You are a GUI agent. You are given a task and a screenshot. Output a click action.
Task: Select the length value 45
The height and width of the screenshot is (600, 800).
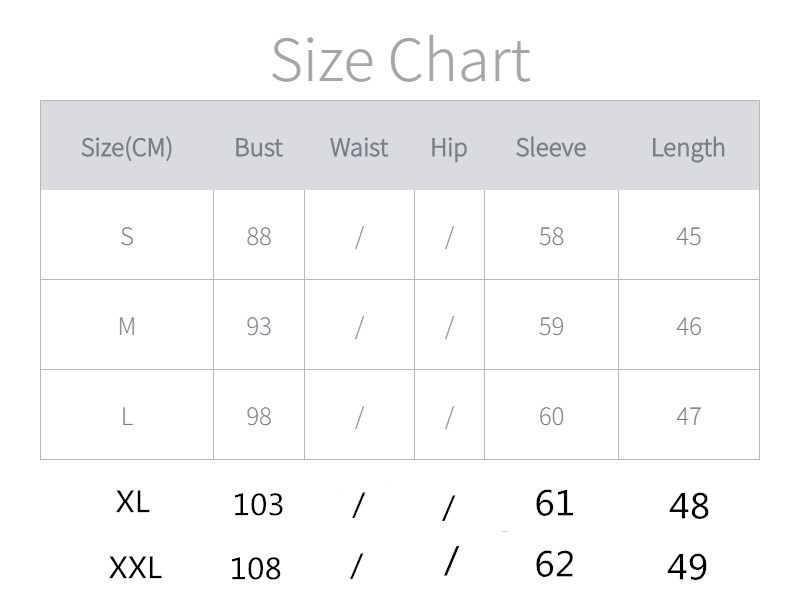tap(688, 236)
